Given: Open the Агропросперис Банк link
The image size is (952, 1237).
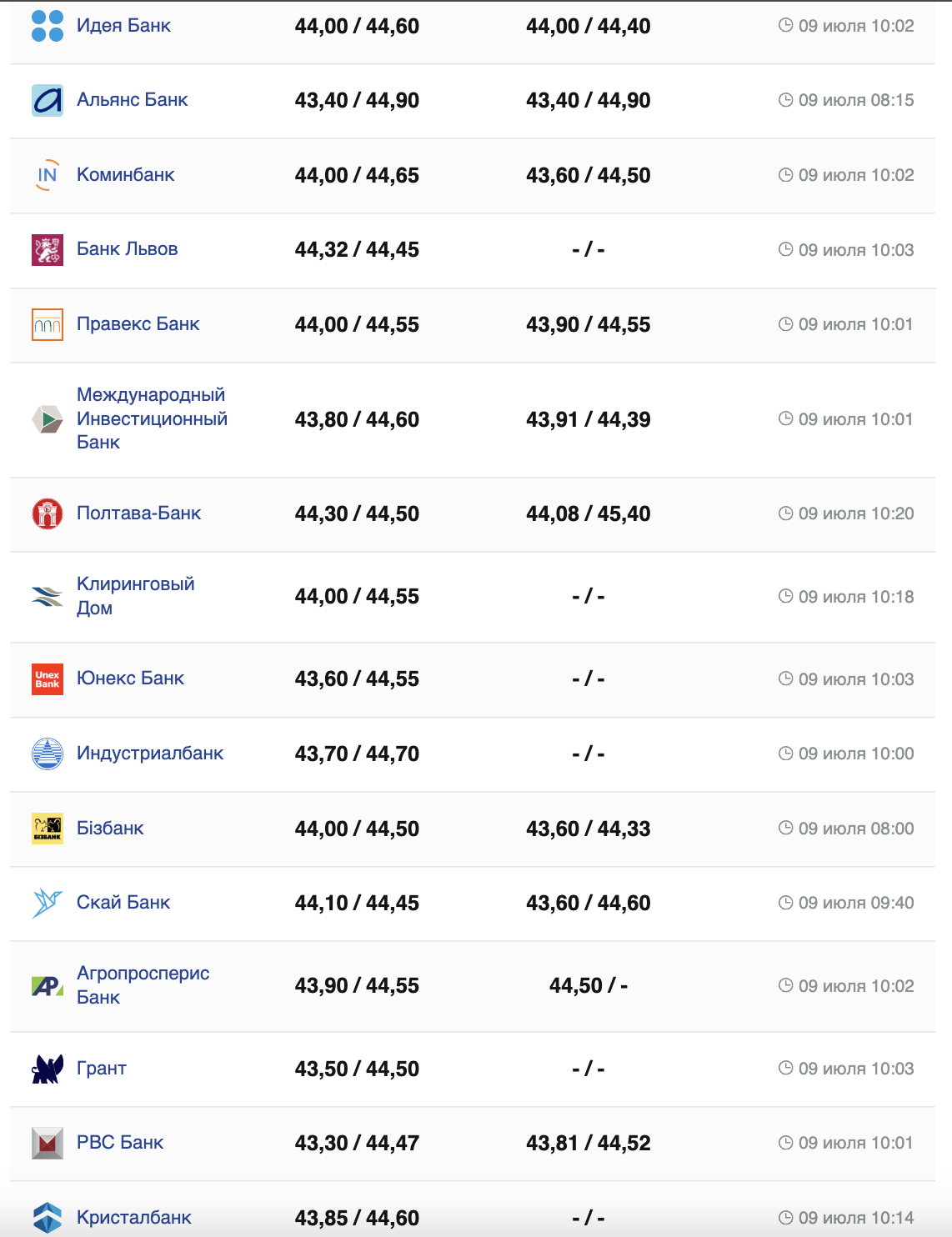Looking at the screenshot, I should pos(143,985).
